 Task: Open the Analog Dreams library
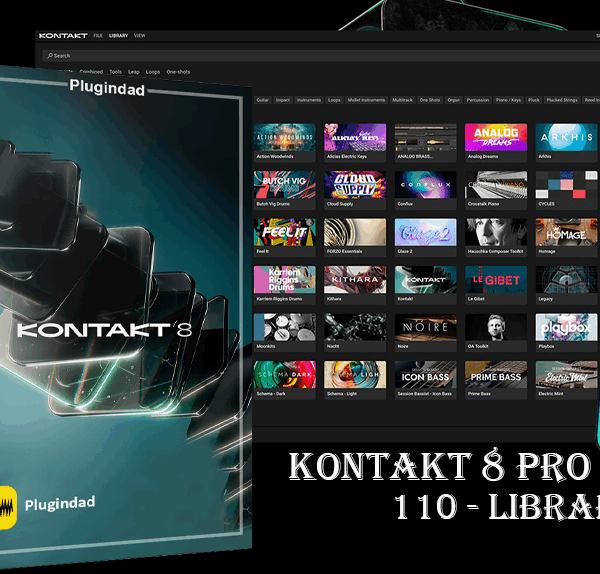point(496,142)
